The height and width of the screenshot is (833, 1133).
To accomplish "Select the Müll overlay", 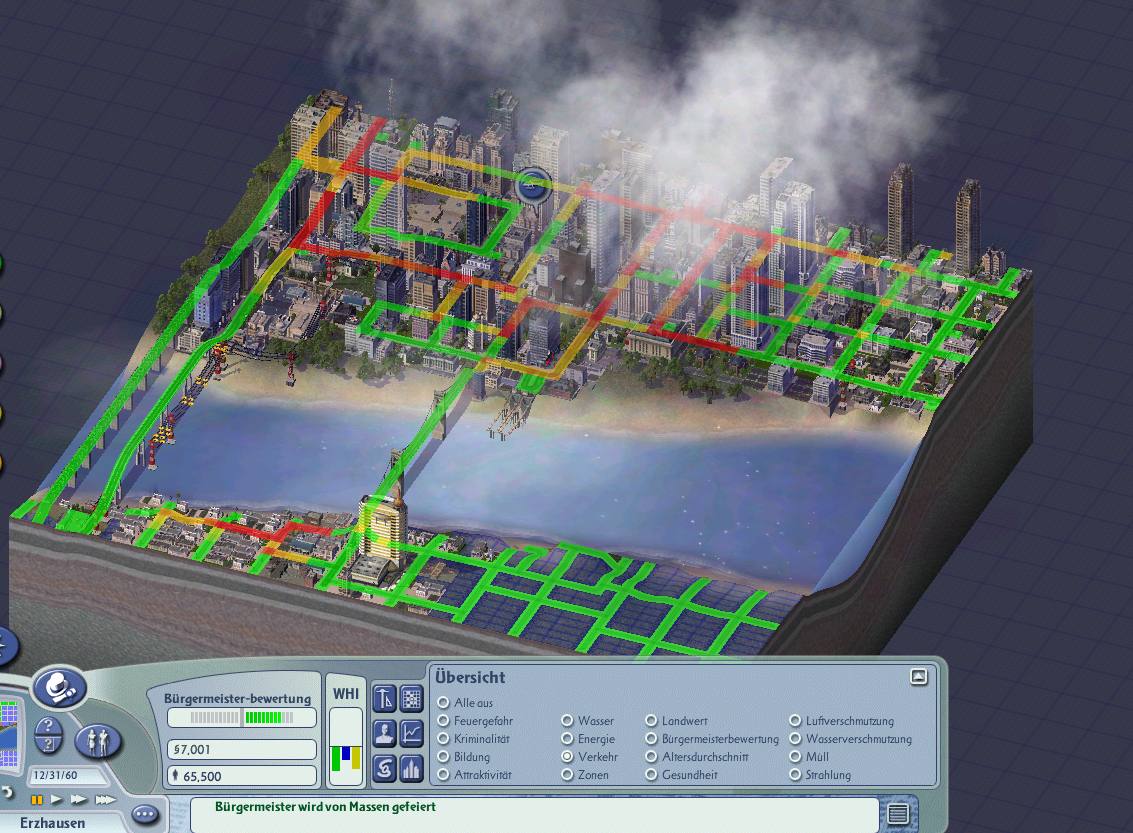I will (795, 756).
